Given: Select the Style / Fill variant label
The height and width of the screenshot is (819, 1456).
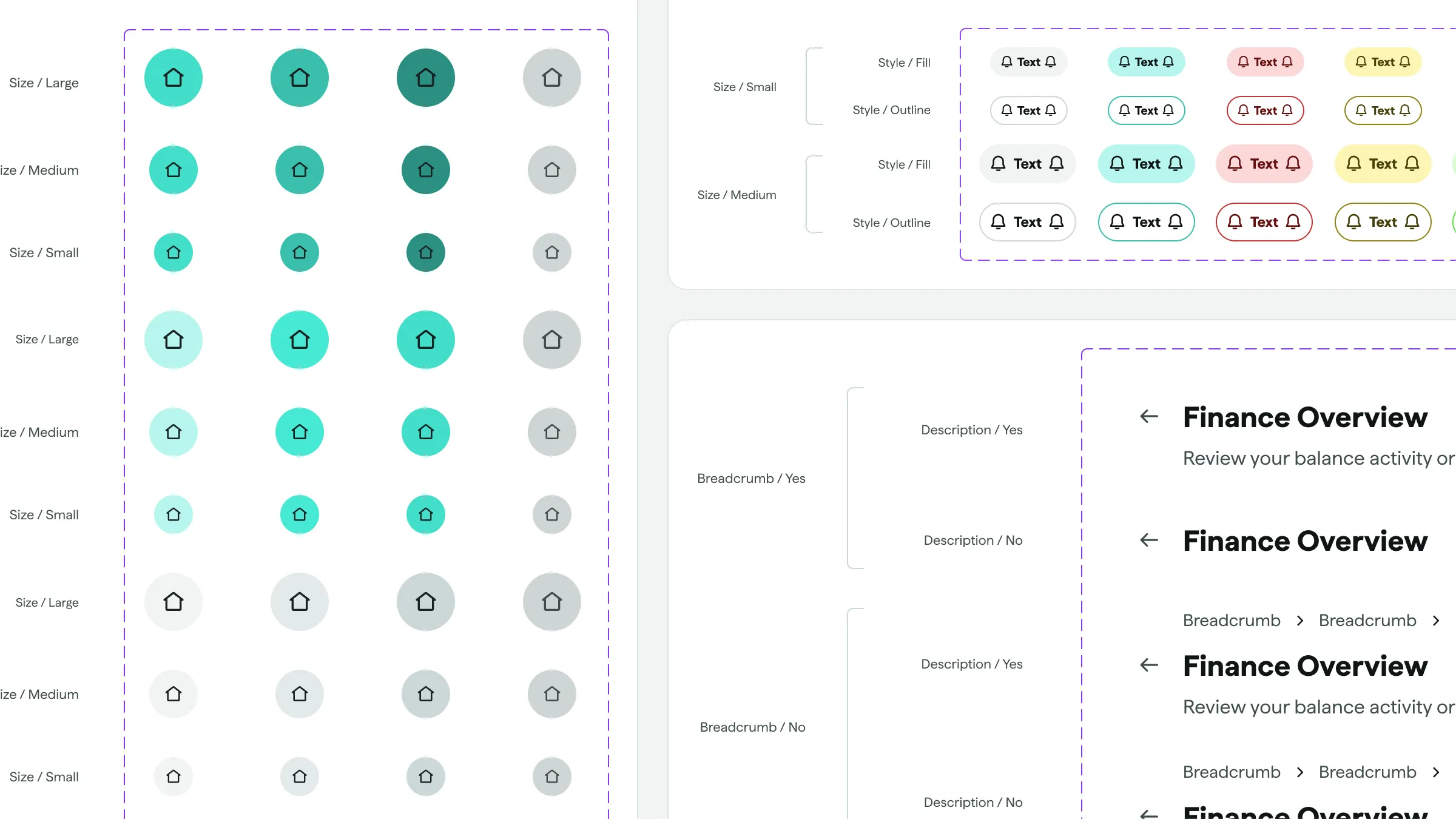Looking at the screenshot, I should click(x=905, y=62).
